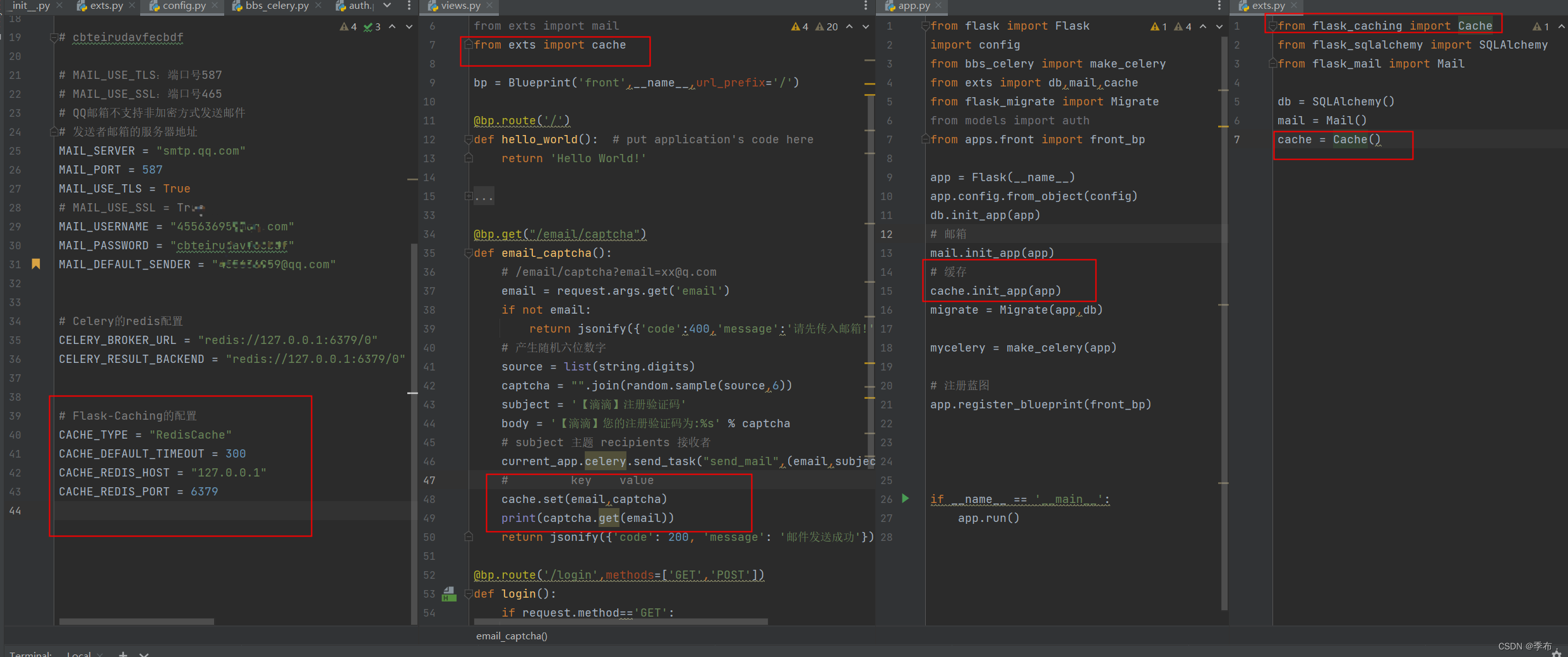
Task: Collapse comment block fold at config.py line 19
Action: [54, 37]
